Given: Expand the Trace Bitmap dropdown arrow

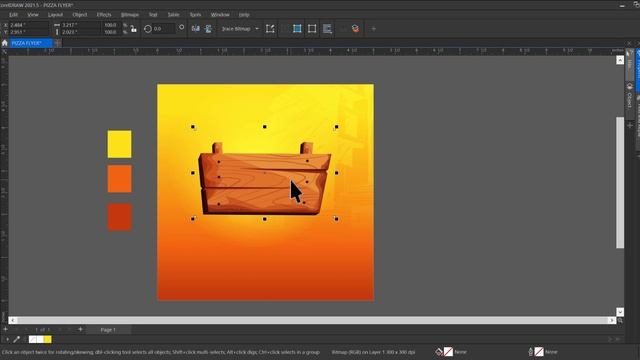Looking at the screenshot, I should (x=257, y=29).
